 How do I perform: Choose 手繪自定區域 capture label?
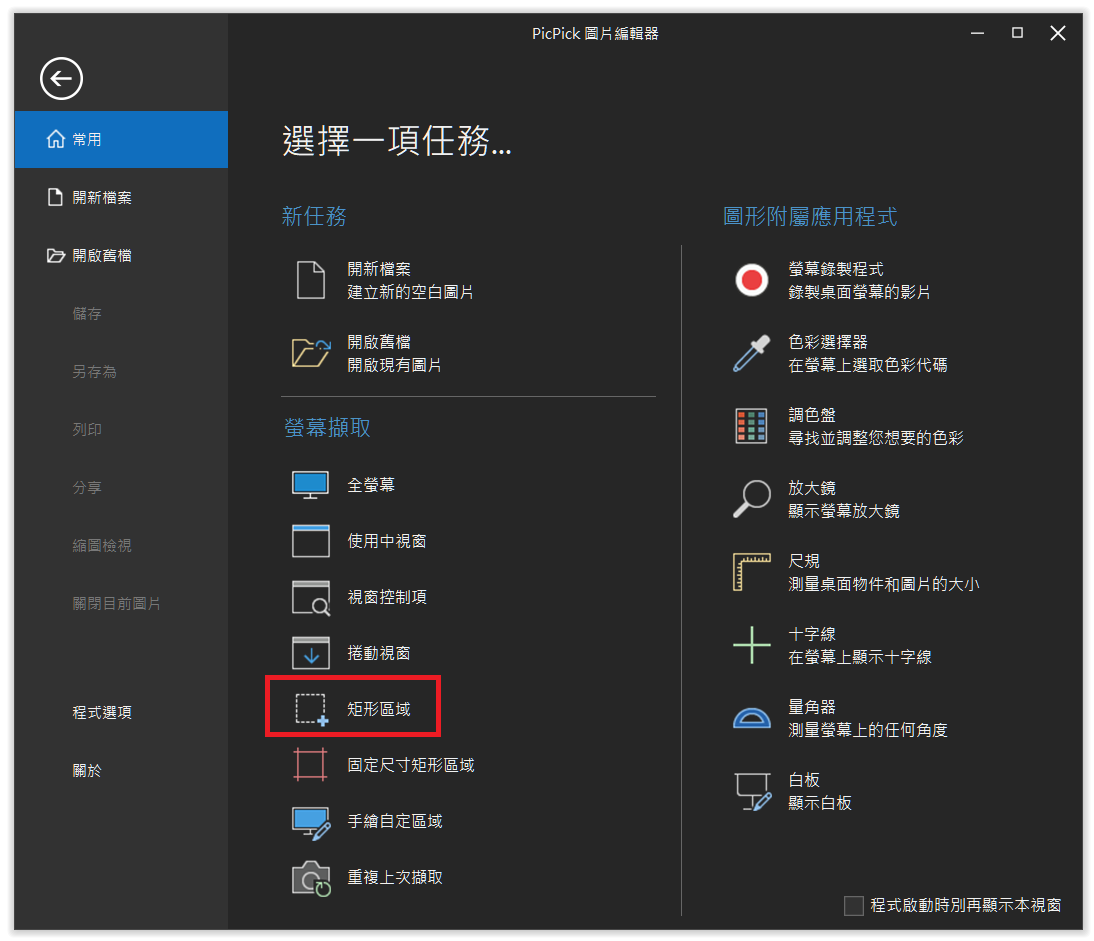tap(395, 821)
